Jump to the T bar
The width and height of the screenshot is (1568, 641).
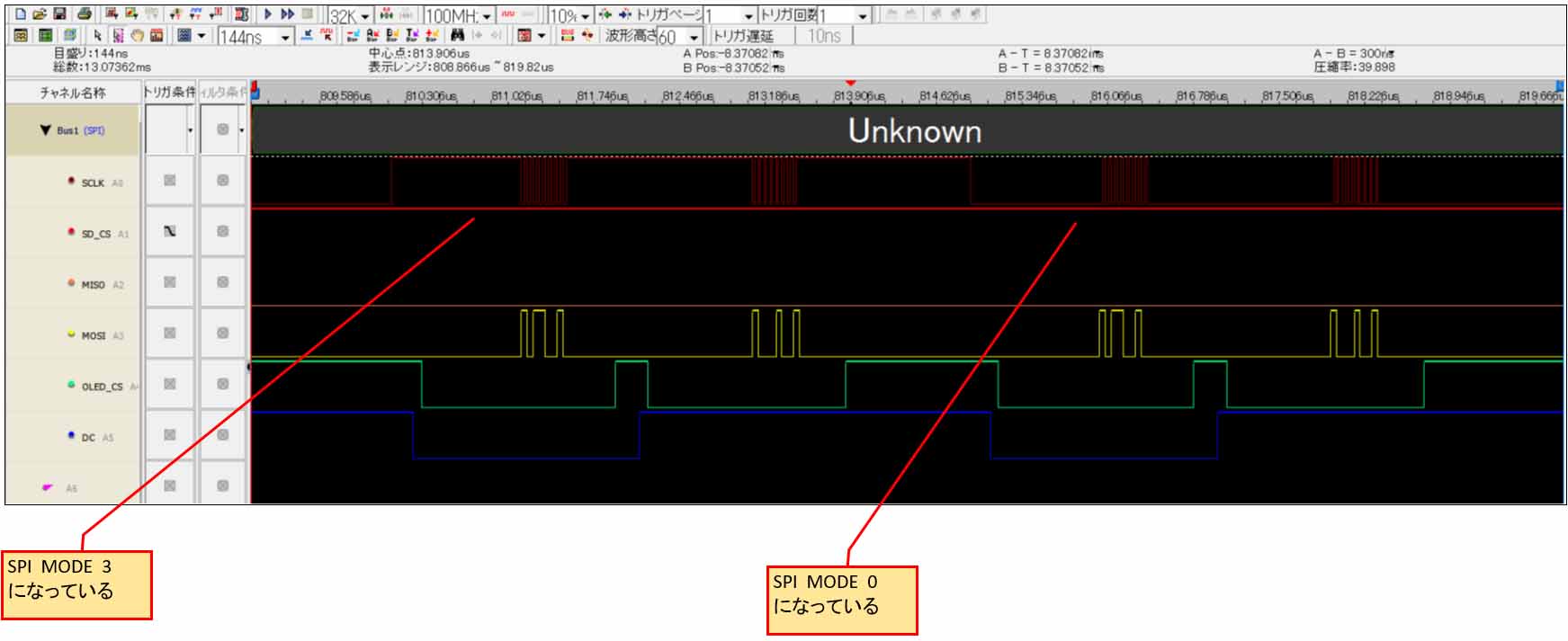(411, 35)
